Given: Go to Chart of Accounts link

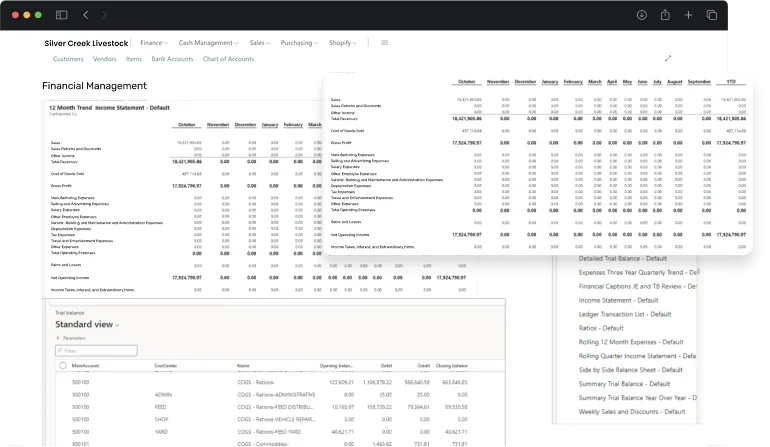Looking at the screenshot, I should tap(228, 59).
